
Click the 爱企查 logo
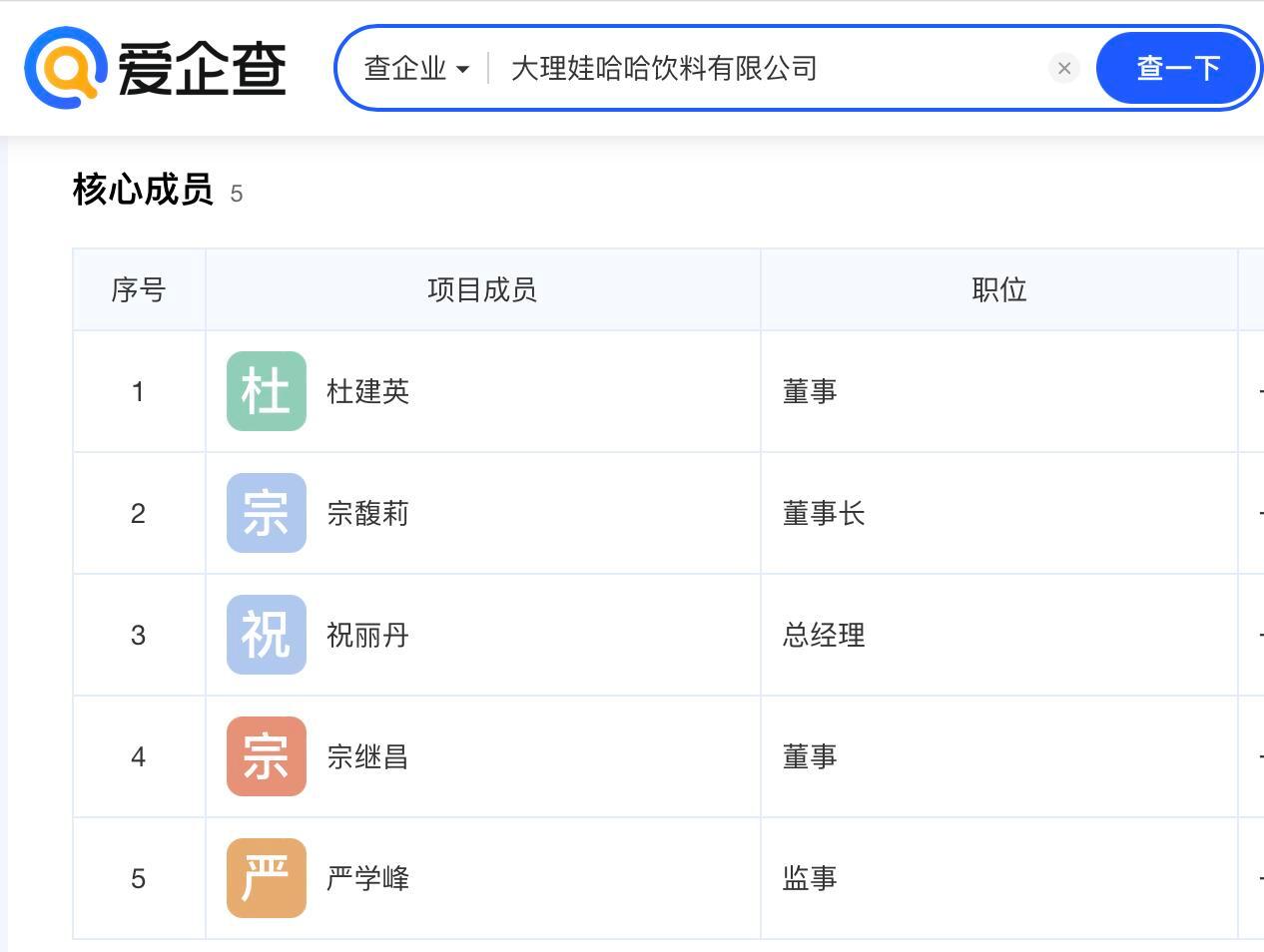coord(156,68)
